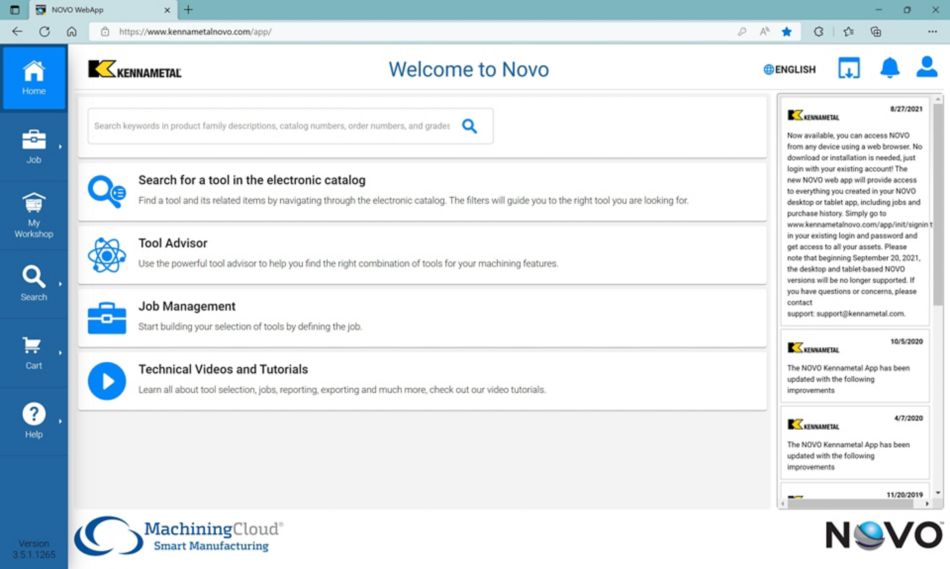This screenshot has width=950, height=569.
Task: Open browser favorites list icon
Action: click(x=848, y=32)
